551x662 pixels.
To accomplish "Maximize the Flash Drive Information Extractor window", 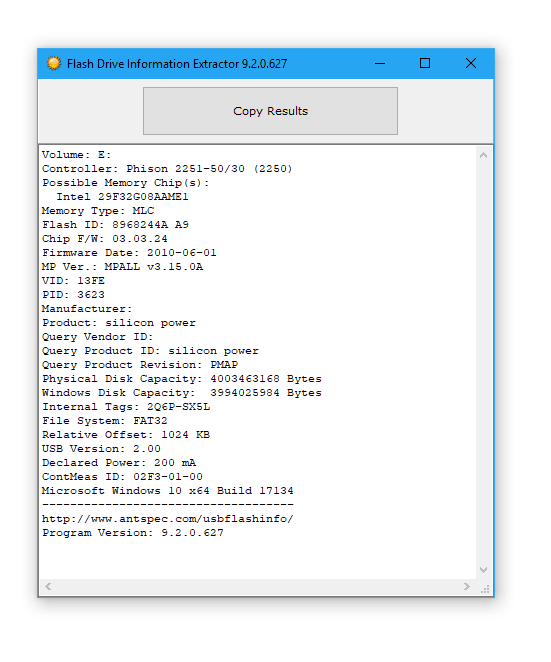I will (x=425, y=63).
